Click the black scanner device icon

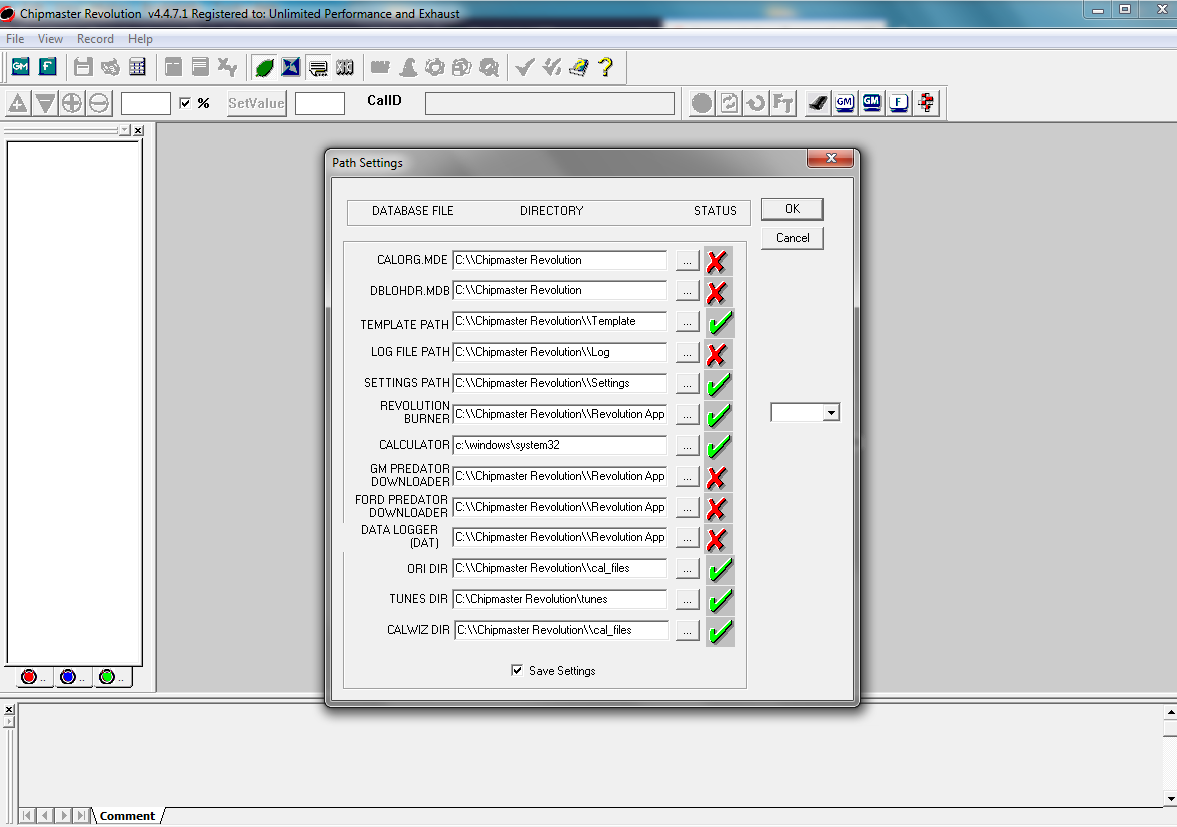[x=817, y=103]
